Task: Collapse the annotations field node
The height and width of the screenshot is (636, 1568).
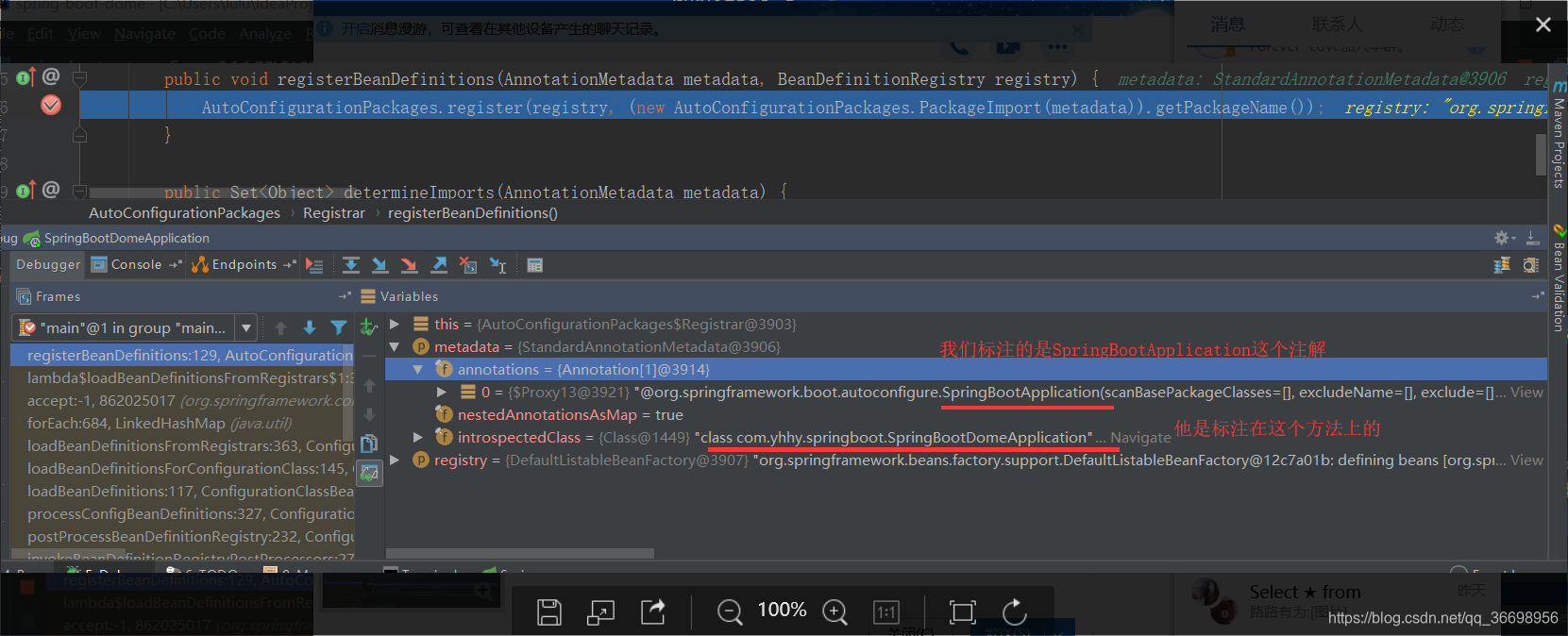Action: [x=417, y=369]
